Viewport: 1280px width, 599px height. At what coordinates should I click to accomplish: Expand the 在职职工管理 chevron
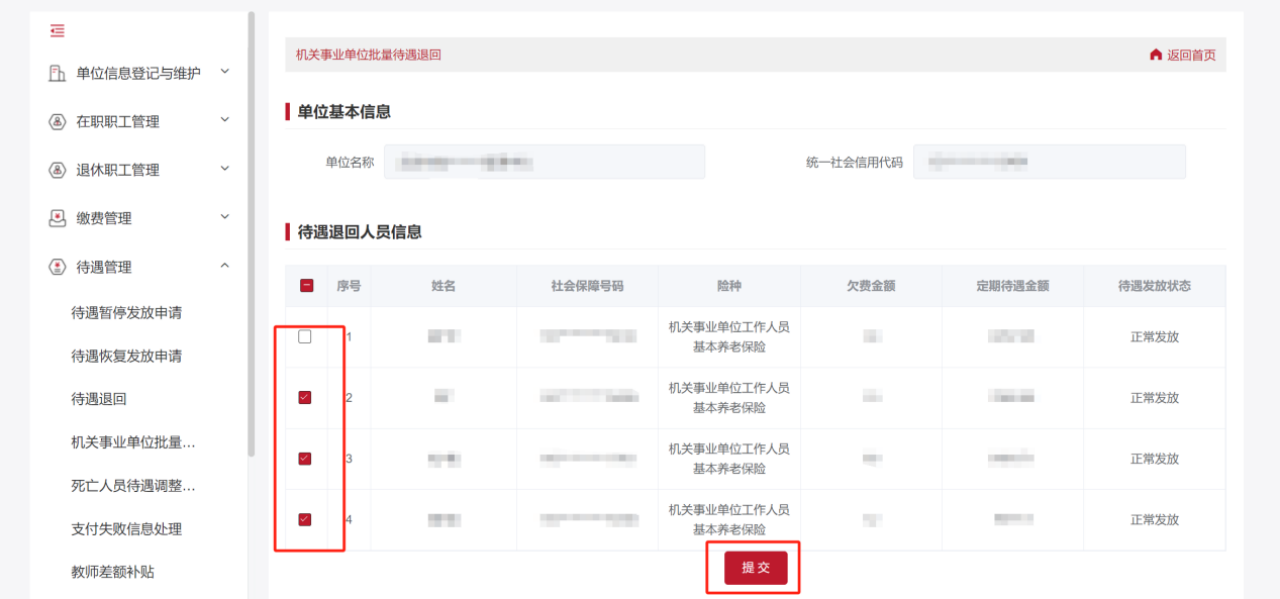(225, 121)
